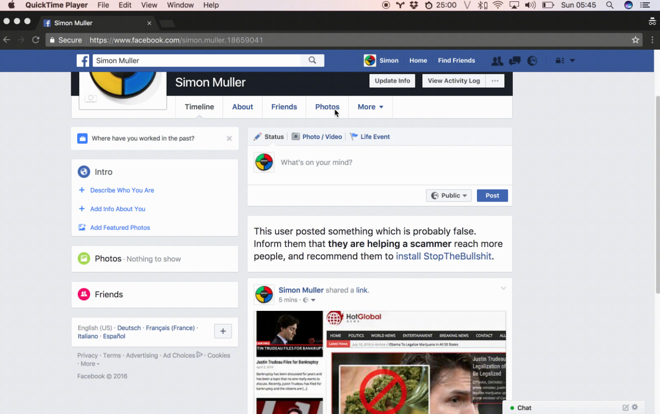Go back with the browser back arrow

coord(7,40)
